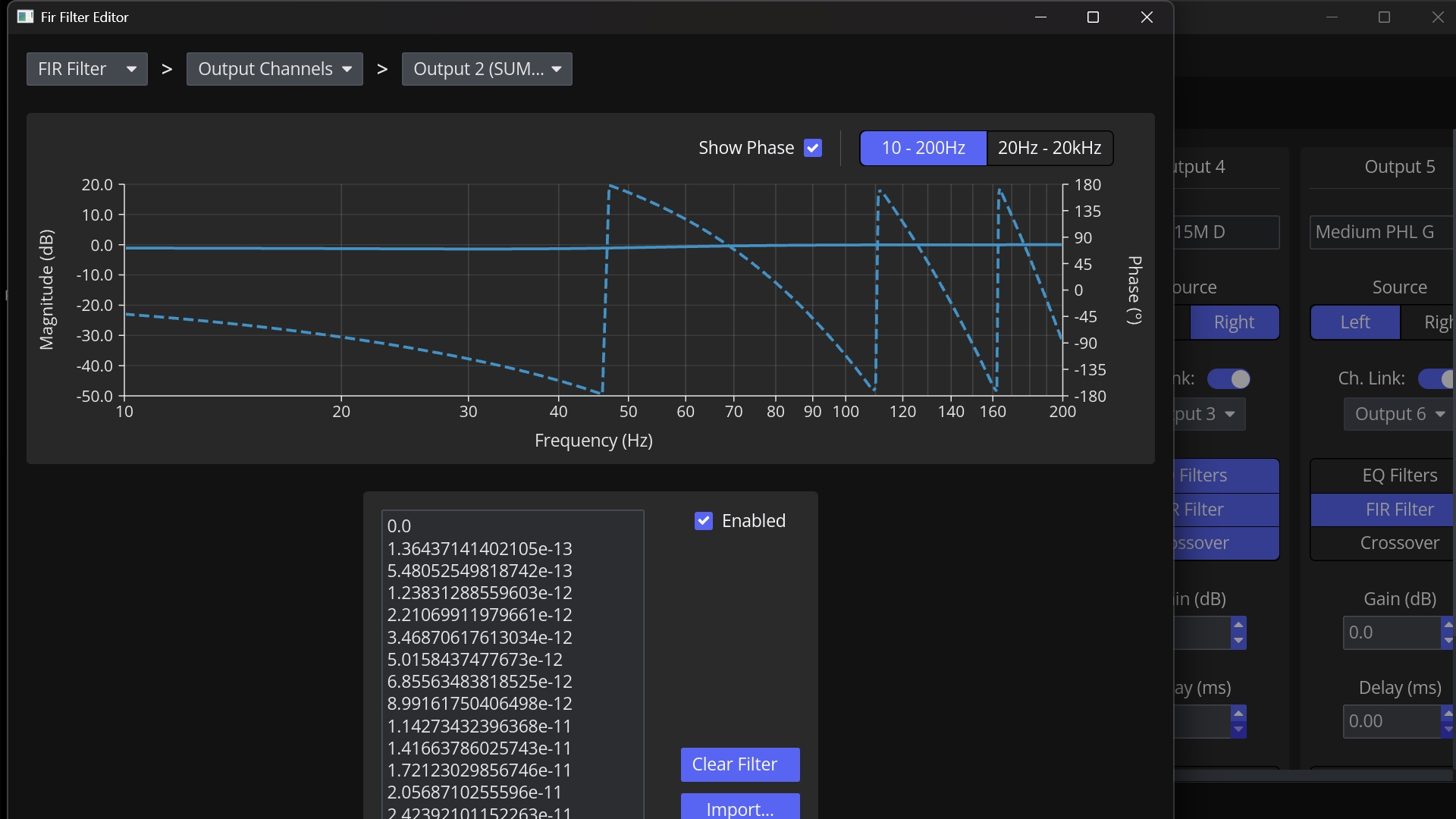Toggle the Output 4 channel link switch
The width and height of the screenshot is (1456, 819).
pyautogui.click(x=1228, y=378)
